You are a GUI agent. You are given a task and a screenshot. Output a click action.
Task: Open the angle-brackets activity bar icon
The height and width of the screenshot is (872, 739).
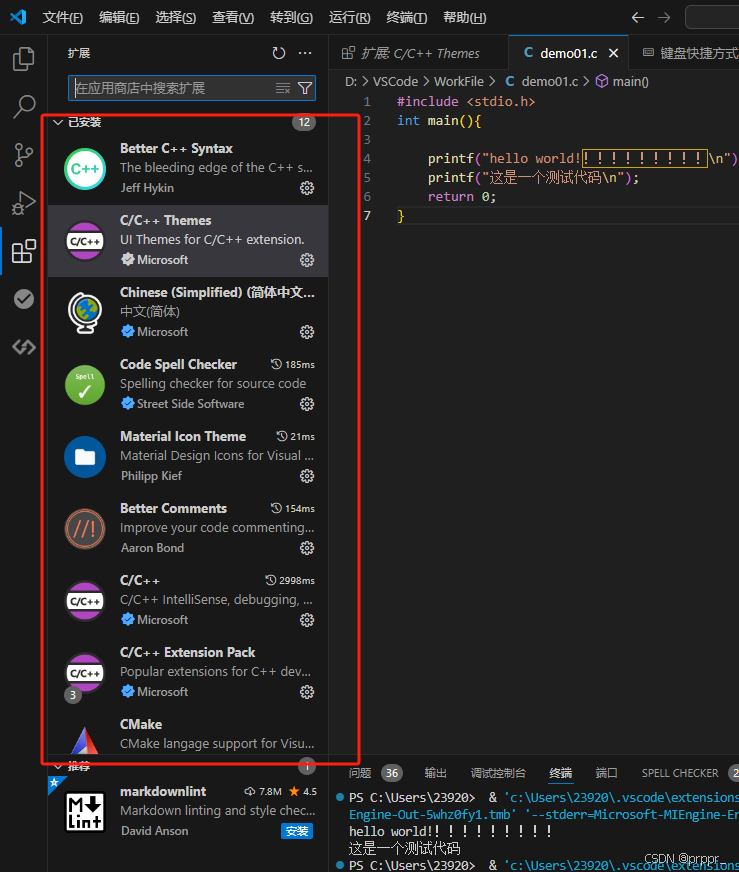[23, 347]
